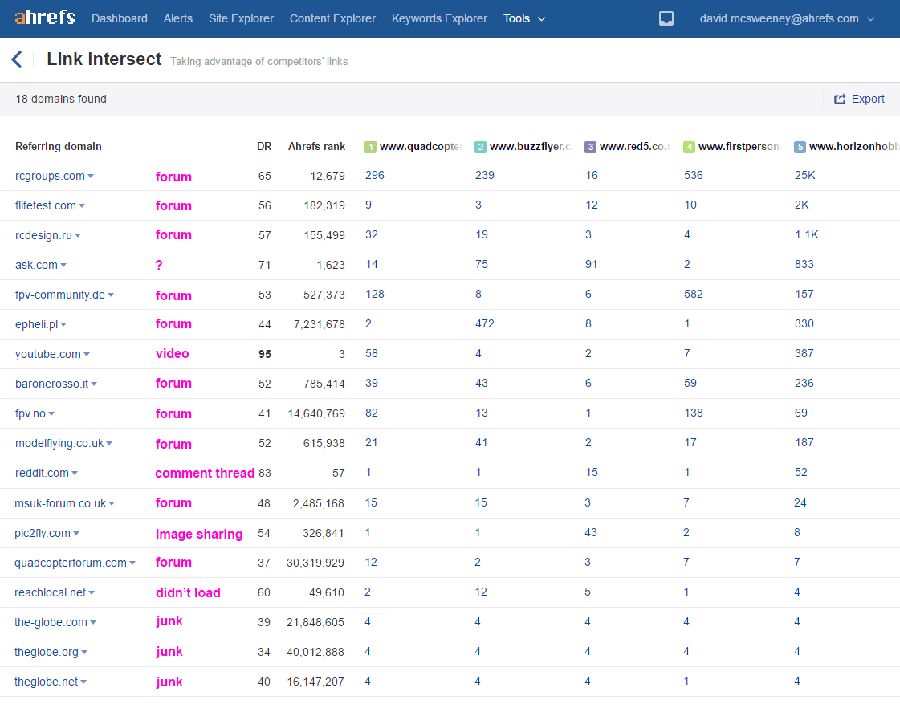Open the fpv.no referring domain
This screenshot has height=704, width=900.
pyautogui.click(x=30, y=414)
